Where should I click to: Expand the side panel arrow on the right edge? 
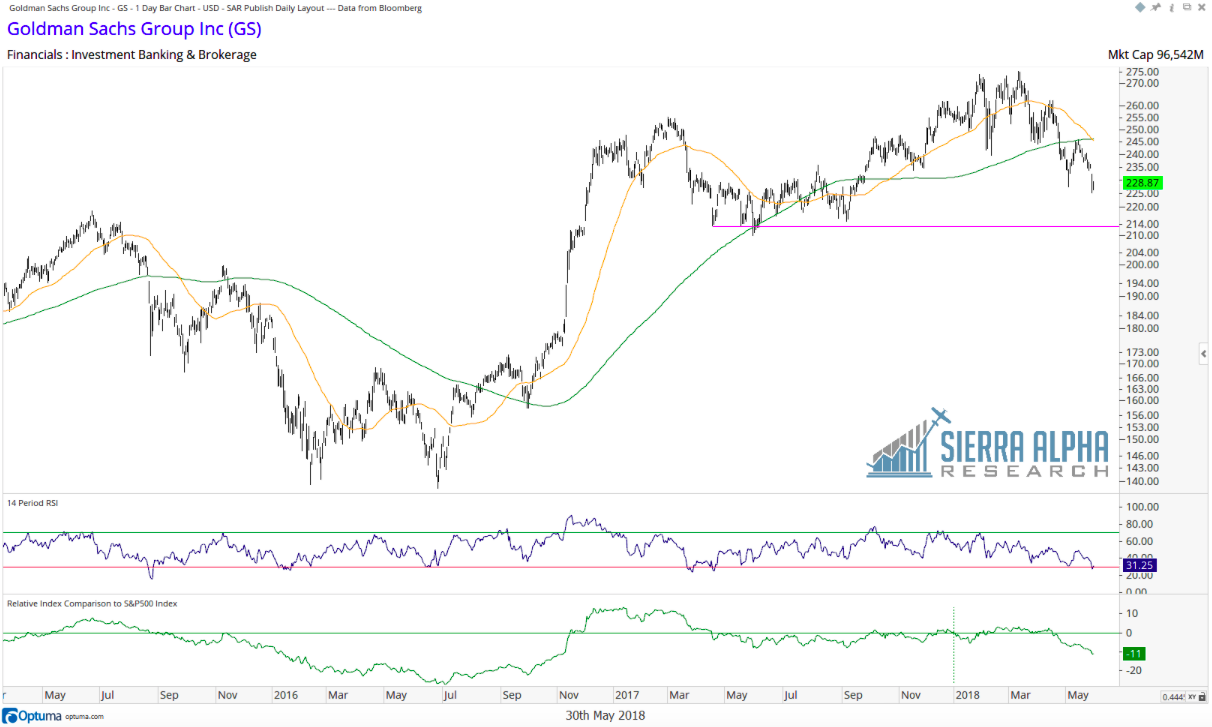1204,354
